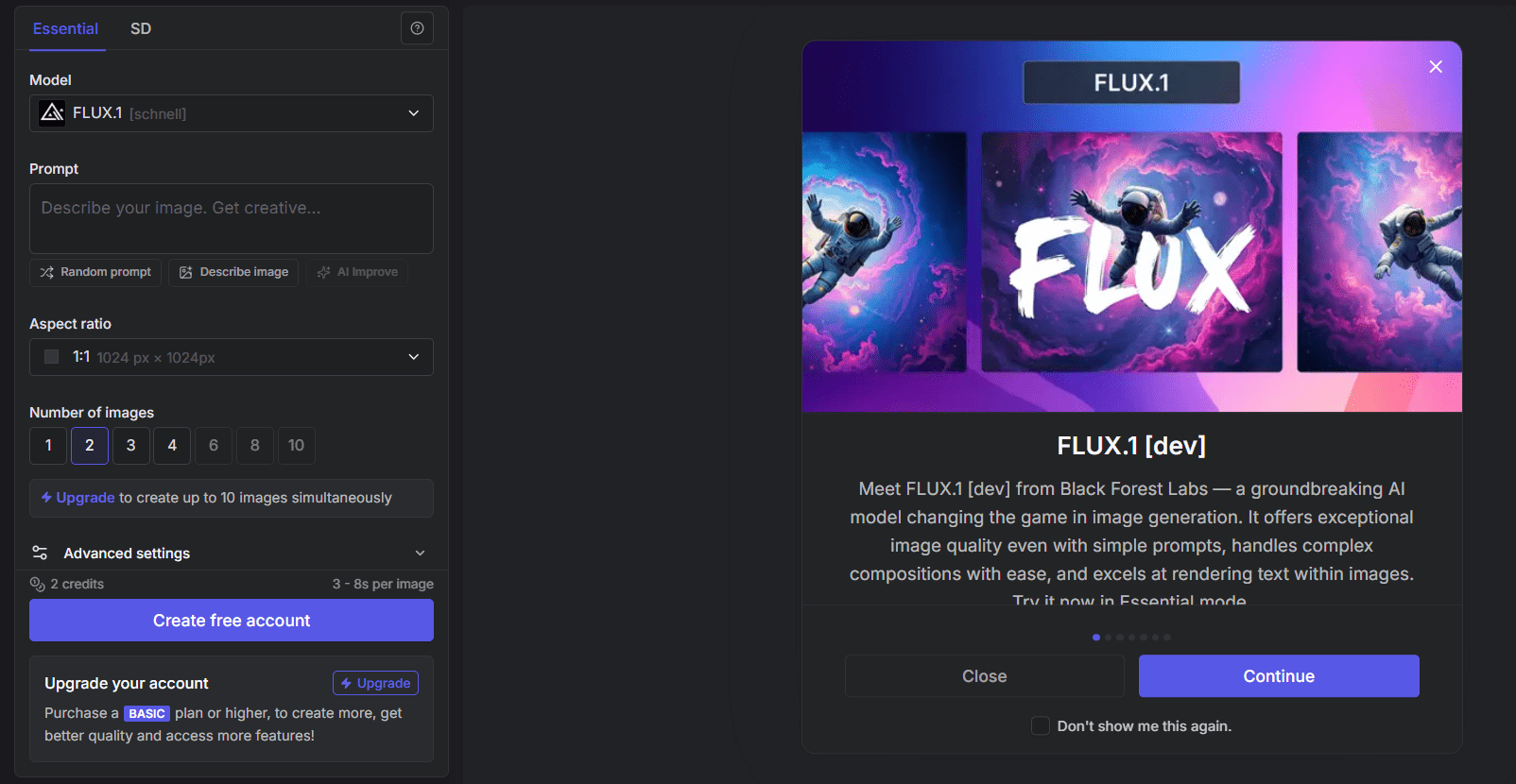The height and width of the screenshot is (784, 1516).
Task: Switch to the SD tab
Action: (141, 28)
